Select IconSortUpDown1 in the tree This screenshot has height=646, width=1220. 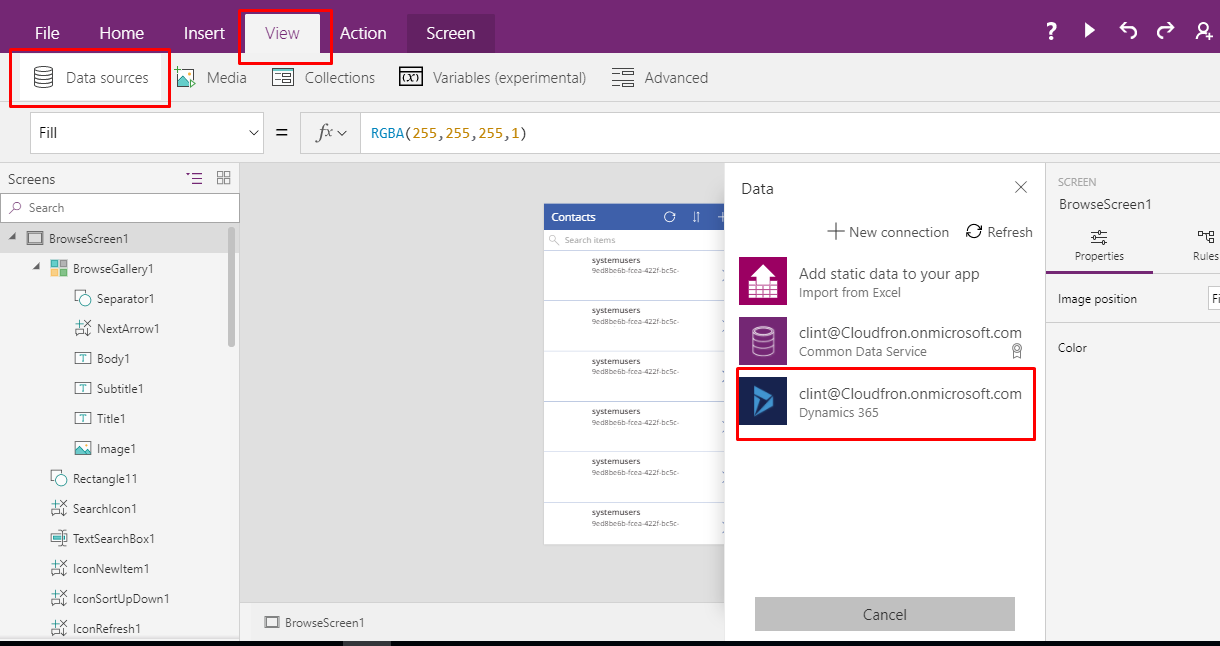[121, 599]
